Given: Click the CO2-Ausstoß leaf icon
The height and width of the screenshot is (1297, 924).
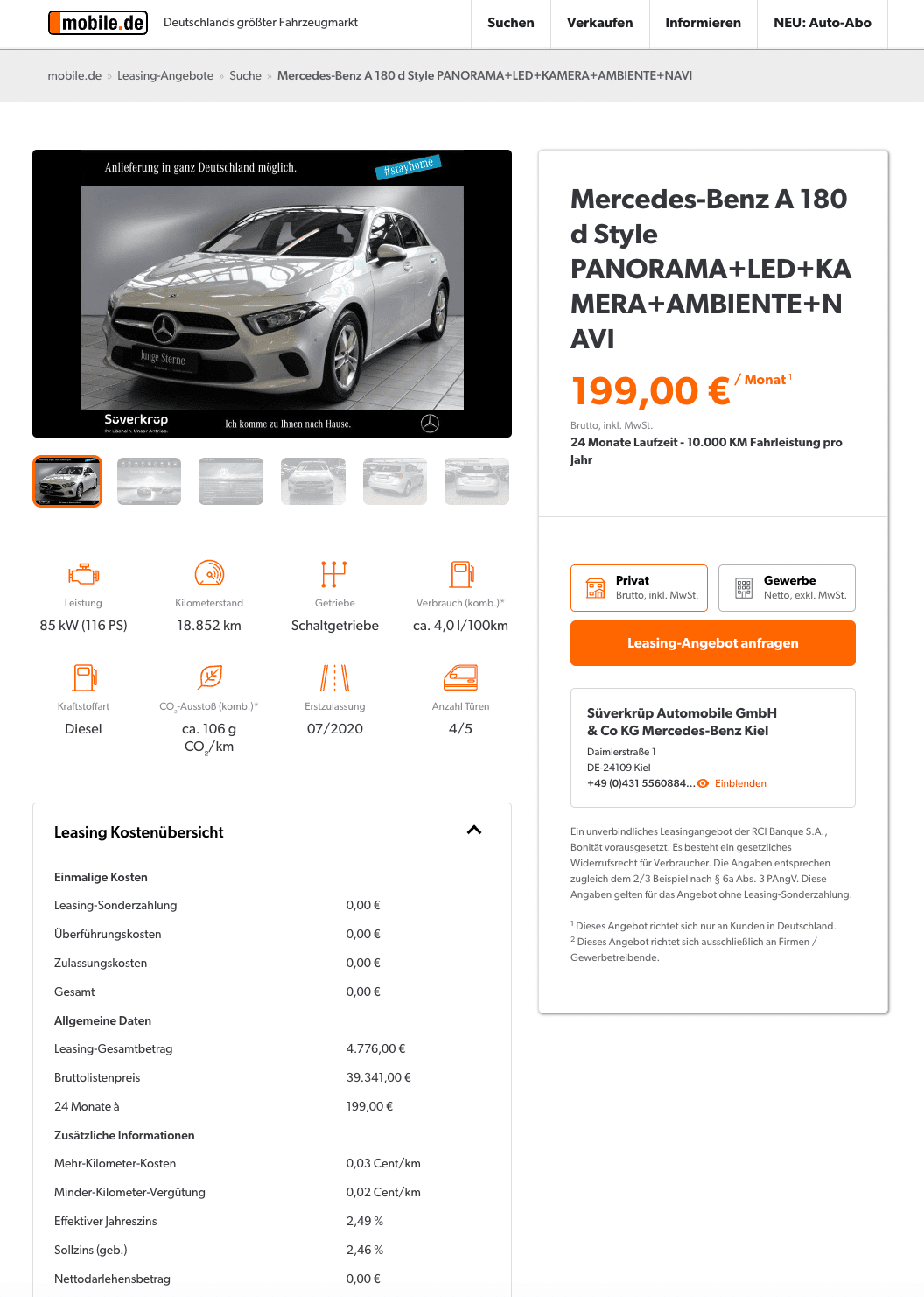Looking at the screenshot, I should pyautogui.click(x=210, y=677).
